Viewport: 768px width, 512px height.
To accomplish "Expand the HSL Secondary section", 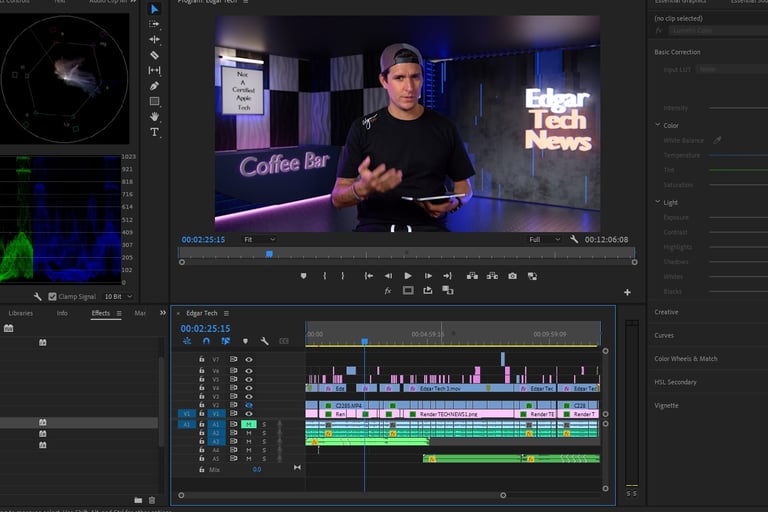I will [x=675, y=382].
